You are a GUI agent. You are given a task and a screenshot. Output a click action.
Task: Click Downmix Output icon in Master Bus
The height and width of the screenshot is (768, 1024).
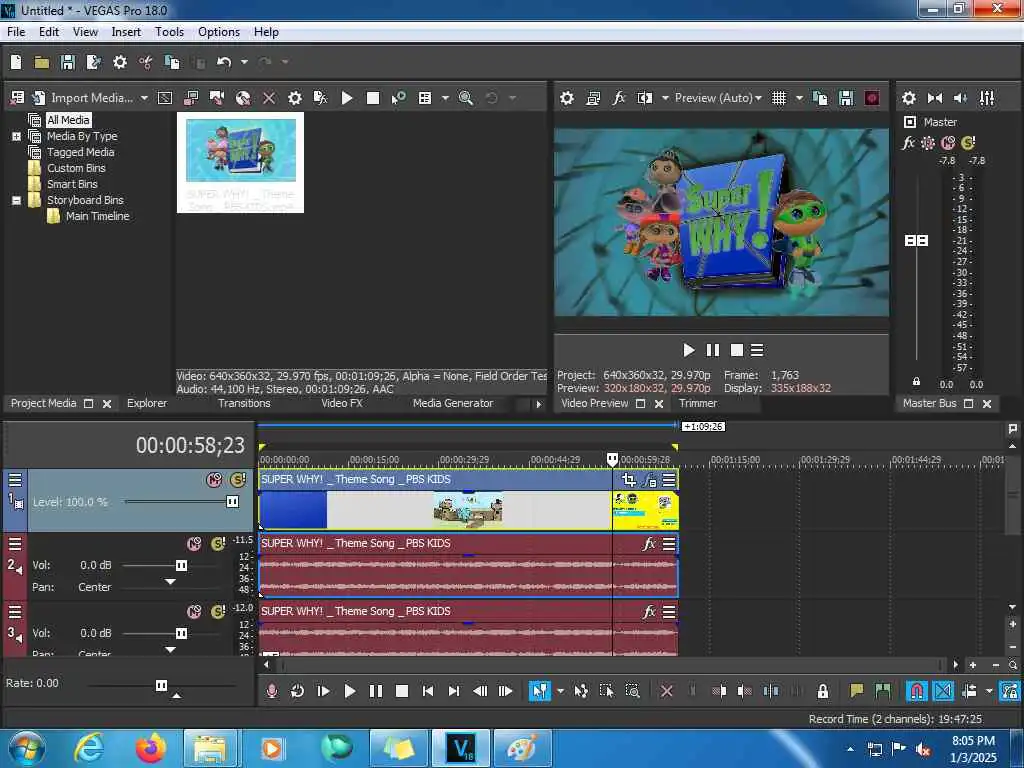pos(935,98)
